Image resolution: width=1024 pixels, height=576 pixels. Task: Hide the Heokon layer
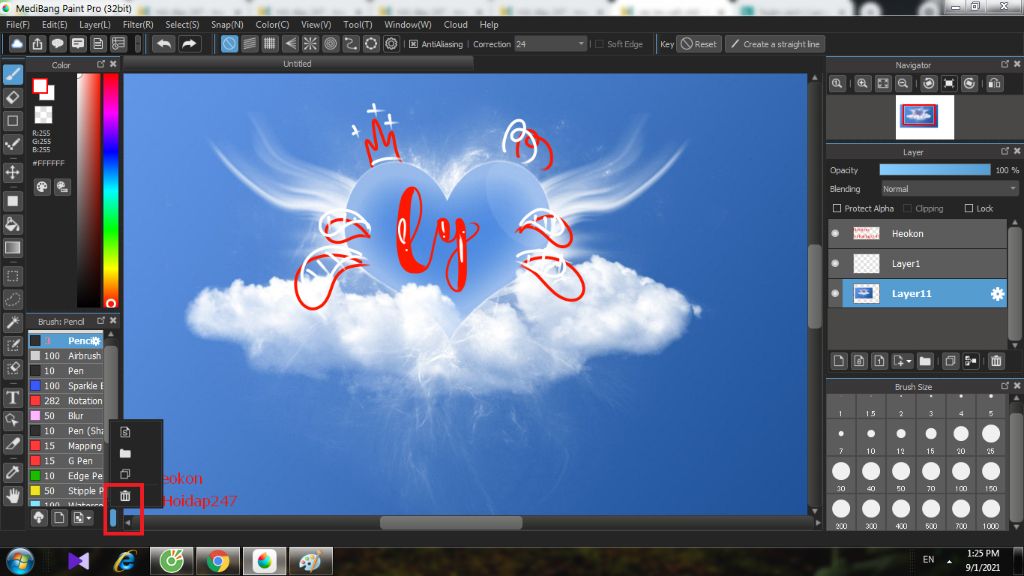(x=835, y=234)
